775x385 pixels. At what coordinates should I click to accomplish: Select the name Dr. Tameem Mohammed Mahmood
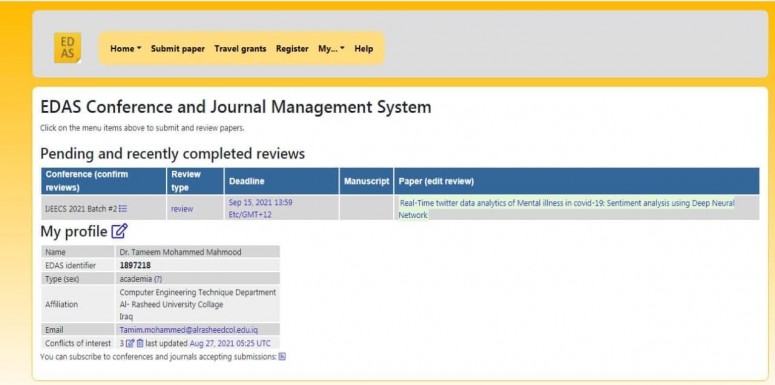(180, 252)
